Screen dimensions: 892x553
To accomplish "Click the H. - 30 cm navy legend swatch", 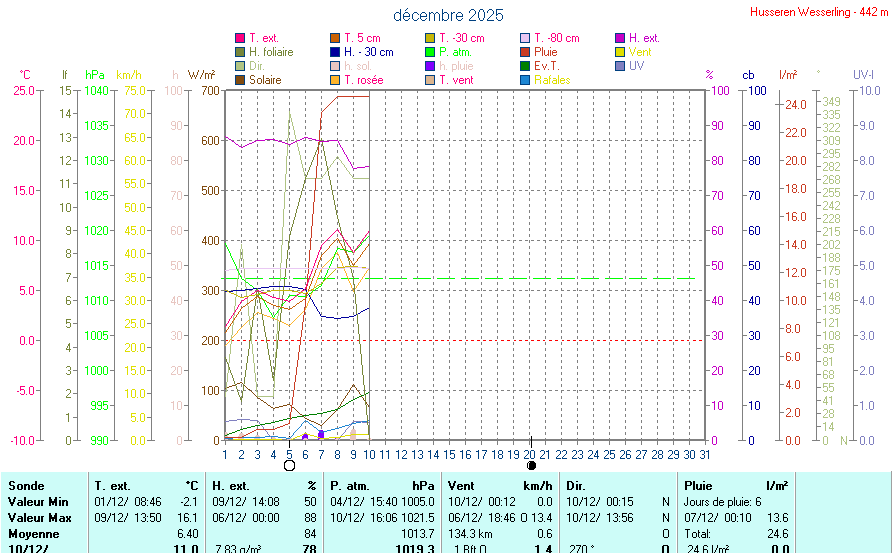I will [x=335, y=52].
